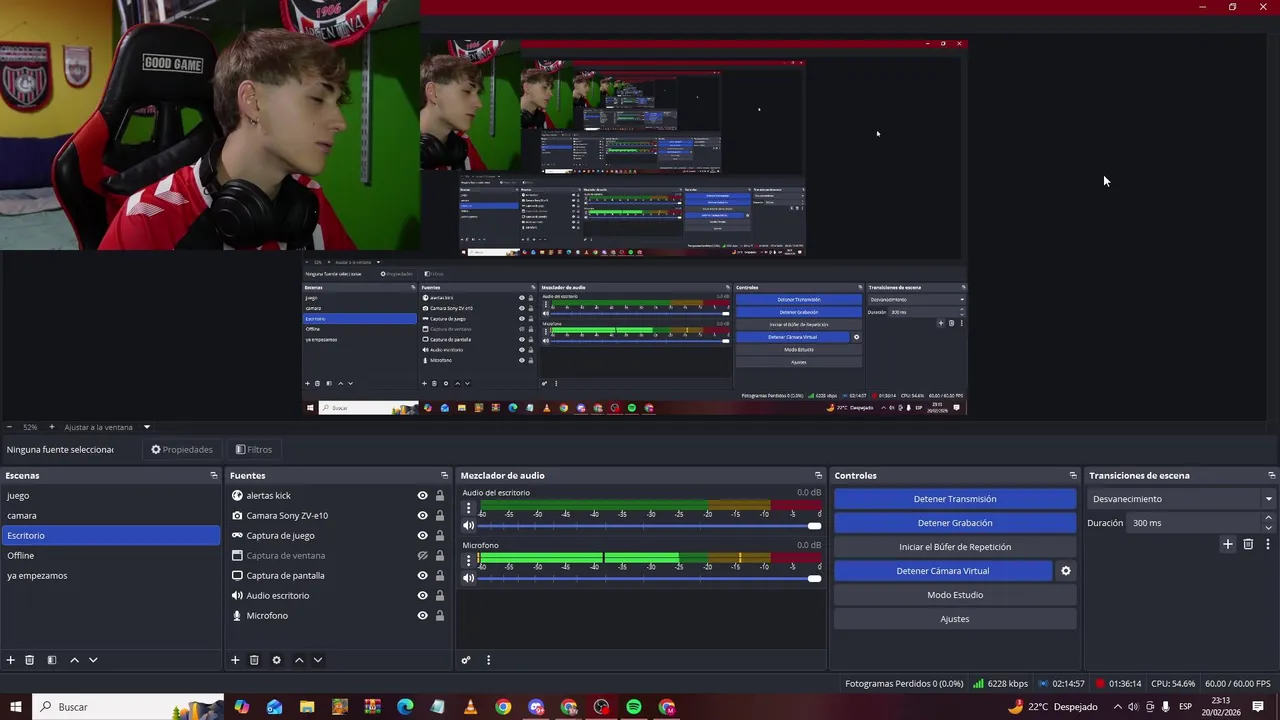Open scene filters icon in Escenas toolbar

pyautogui.click(x=52, y=660)
